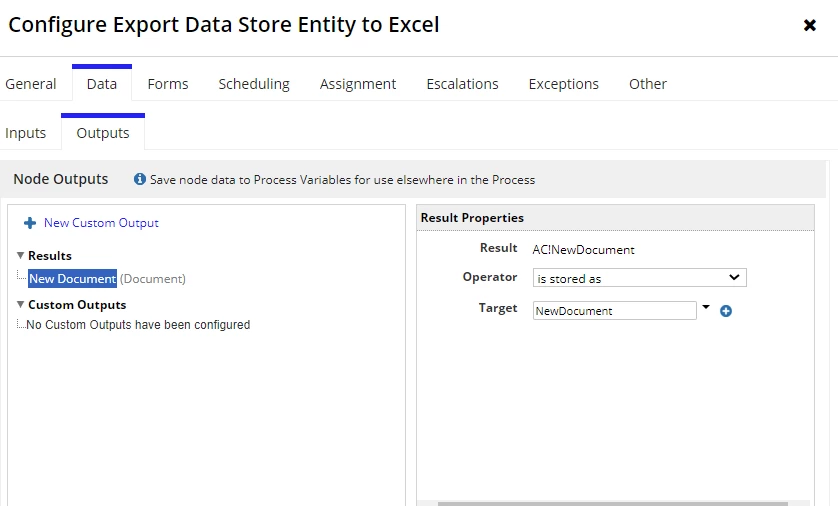Collapse the Results tree section

pyautogui.click(x=20, y=255)
